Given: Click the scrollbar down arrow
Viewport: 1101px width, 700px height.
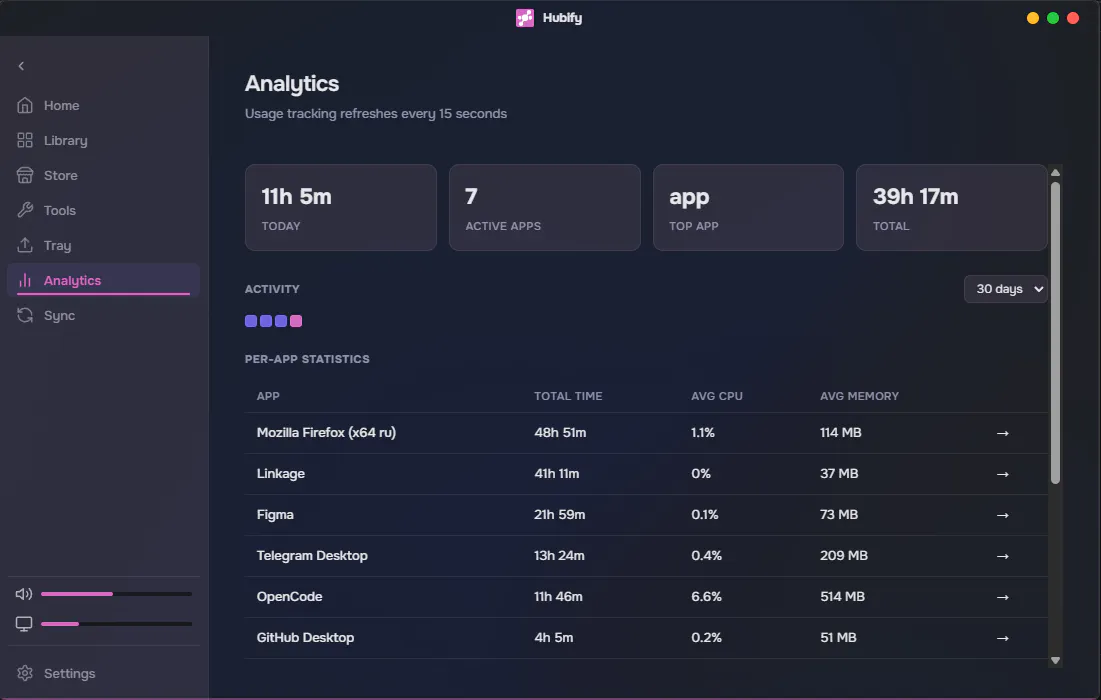Looking at the screenshot, I should (x=1055, y=661).
